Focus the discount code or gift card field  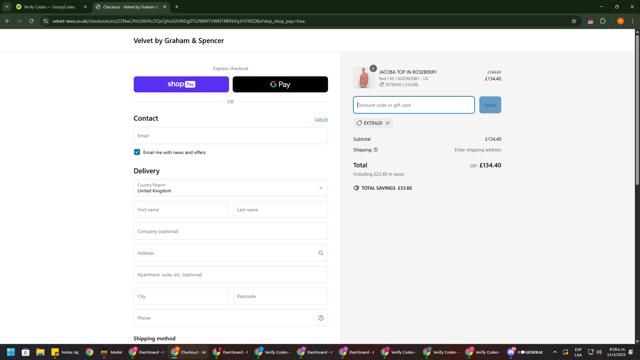[414, 105]
